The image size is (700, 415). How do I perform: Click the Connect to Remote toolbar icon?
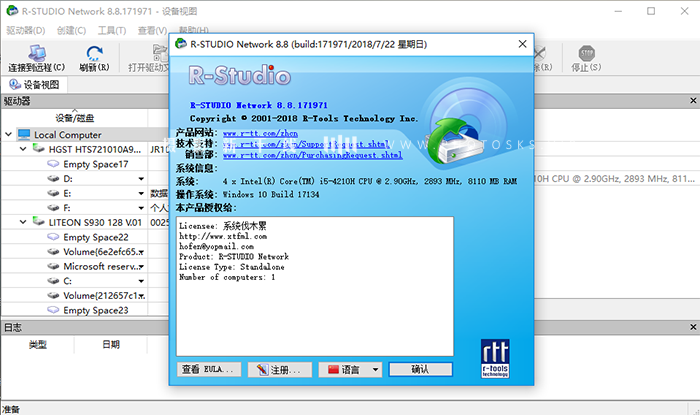(x=37, y=53)
